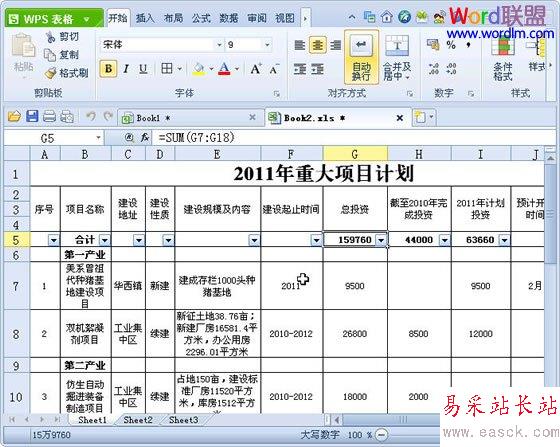Viewport: 560px width, 447px height.
Task: Click the Redo arrow icon
Action: [108, 116]
